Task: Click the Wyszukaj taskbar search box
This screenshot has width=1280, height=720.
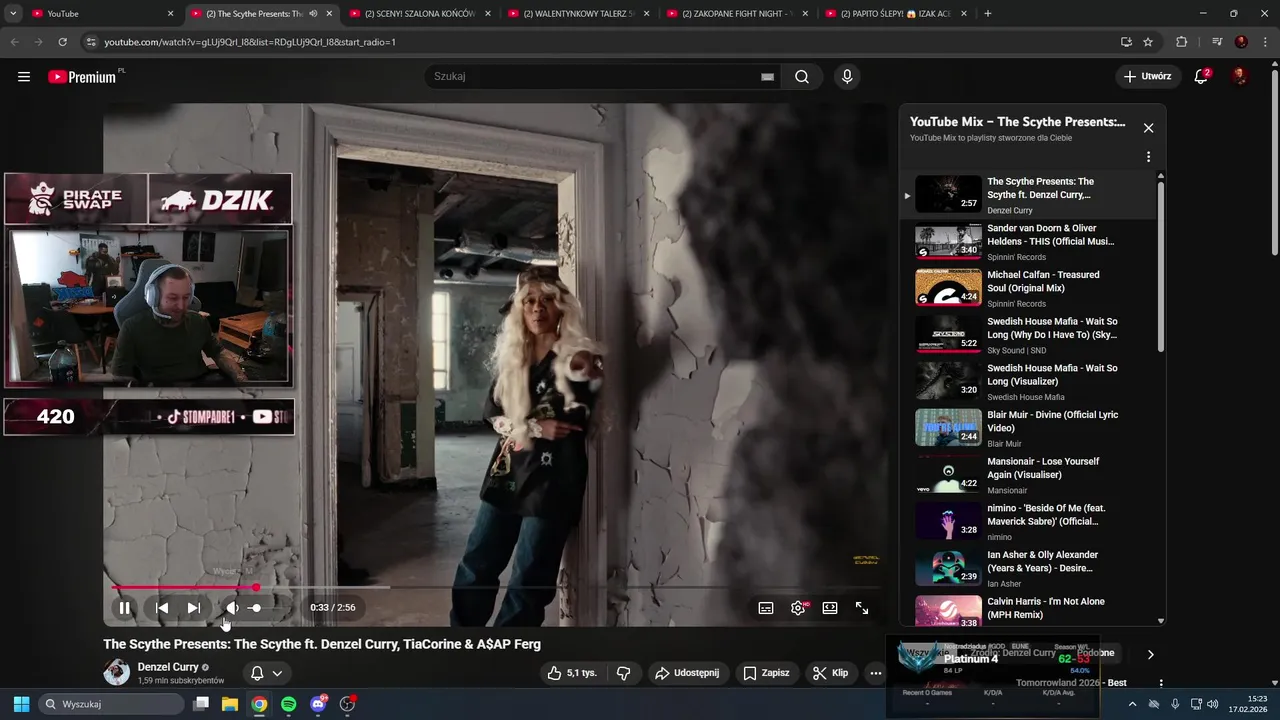Action: 112,704
